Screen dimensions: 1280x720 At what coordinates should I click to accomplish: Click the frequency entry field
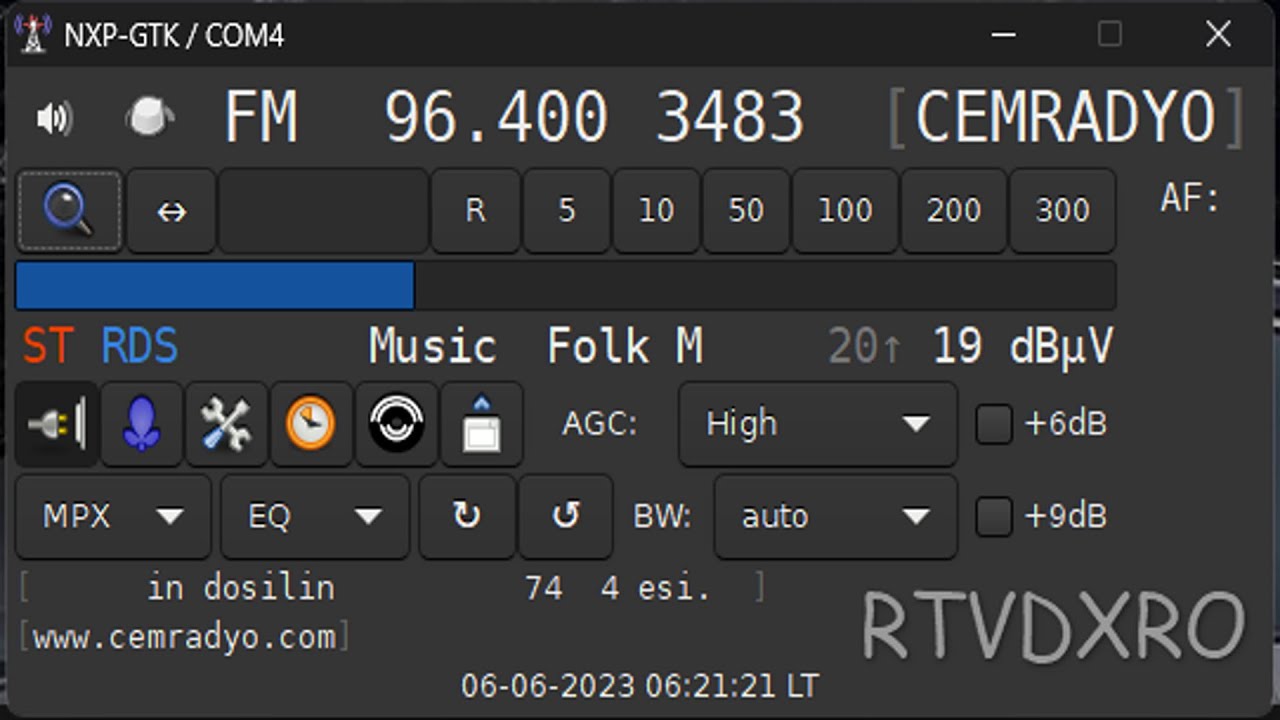(x=323, y=211)
